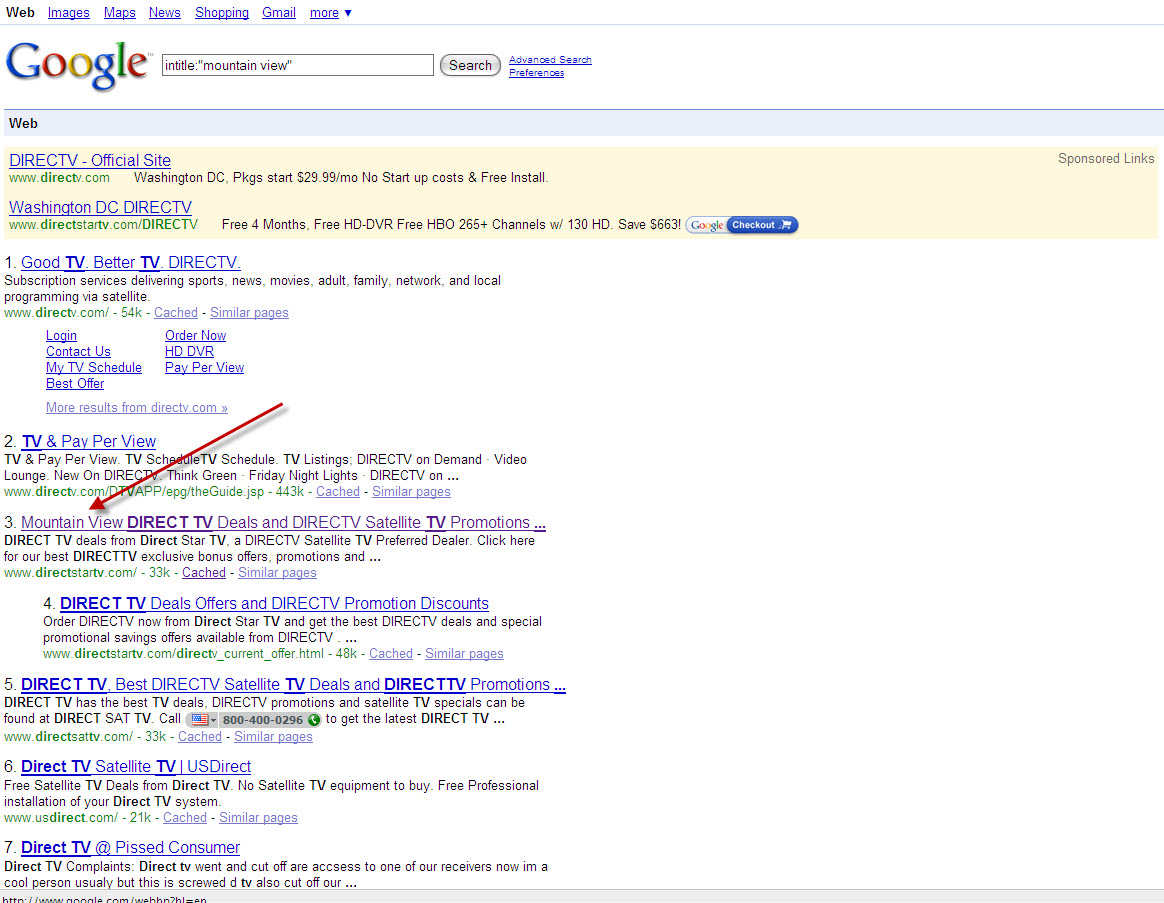Screen dimensions: 1164x903
Task: Call the 800-400-0296 phone number
Action: point(263,720)
